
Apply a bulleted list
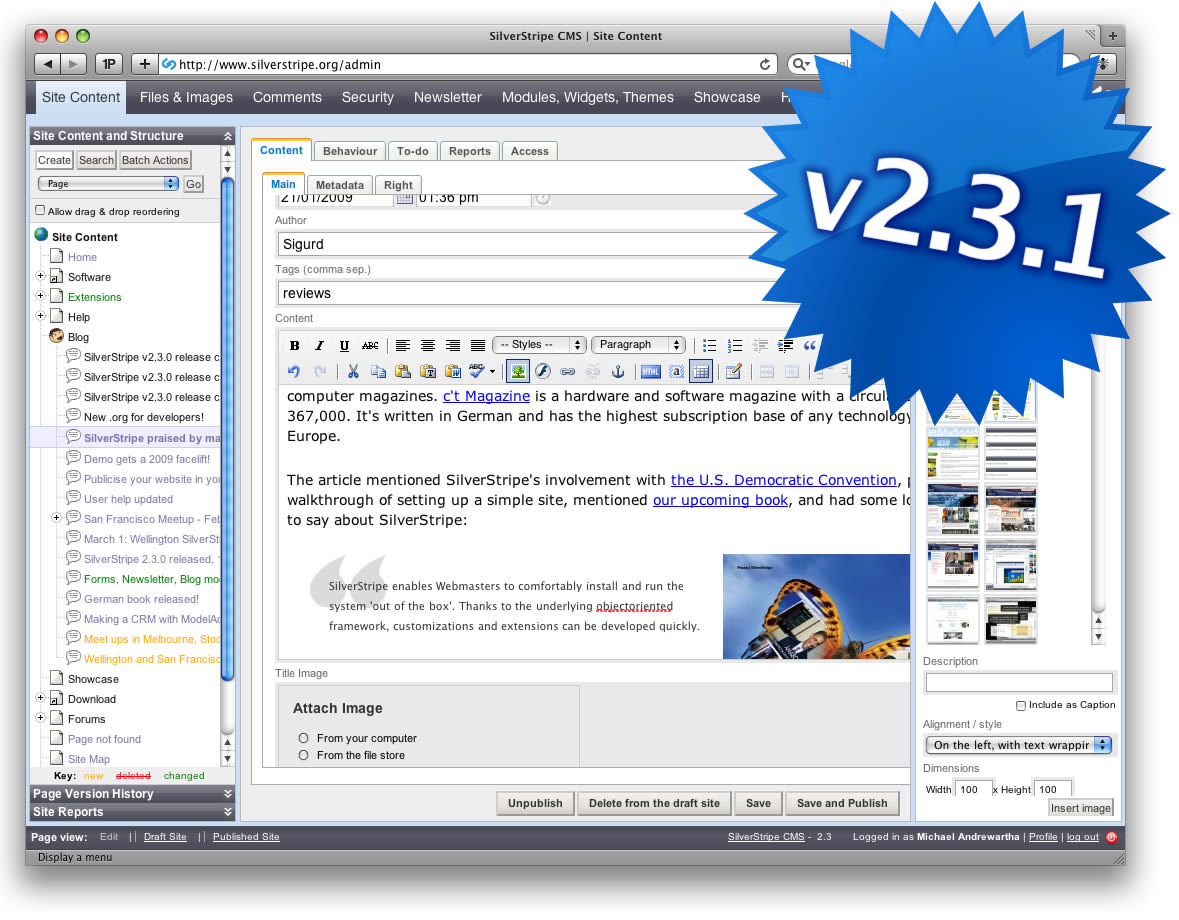(x=708, y=345)
